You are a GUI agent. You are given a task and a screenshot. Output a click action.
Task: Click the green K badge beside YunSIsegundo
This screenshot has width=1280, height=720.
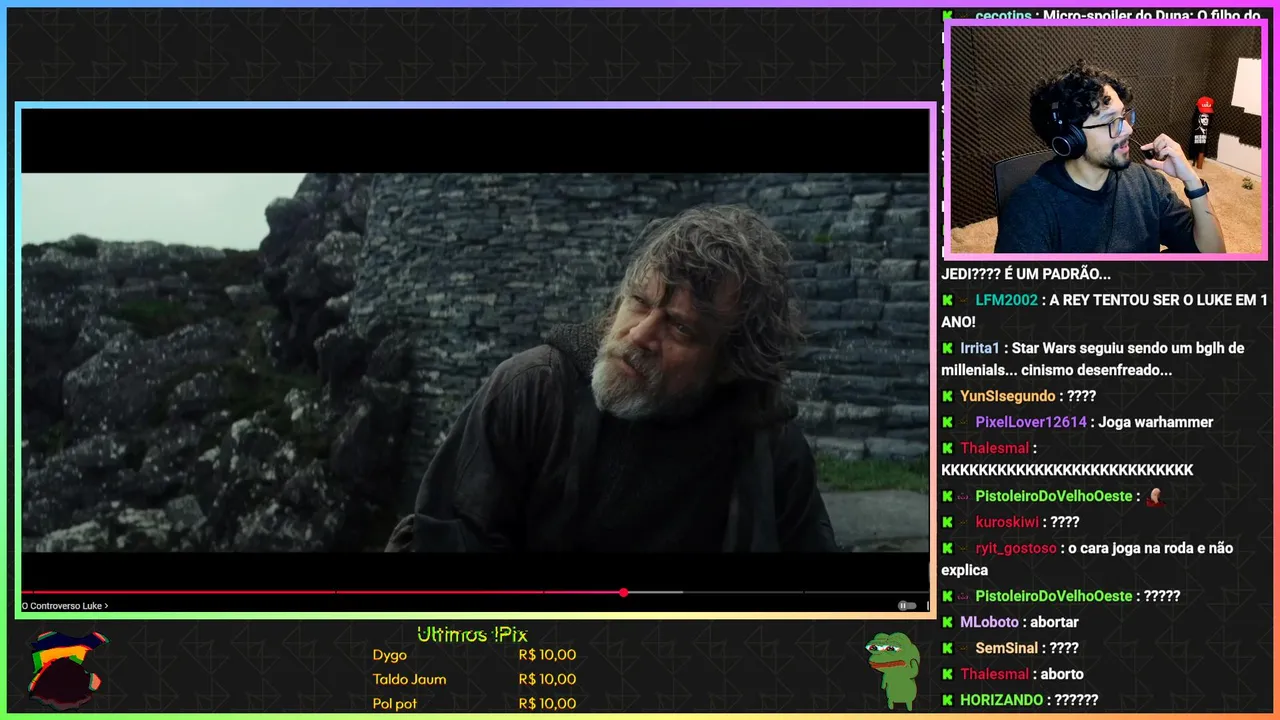pyautogui.click(x=947, y=396)
